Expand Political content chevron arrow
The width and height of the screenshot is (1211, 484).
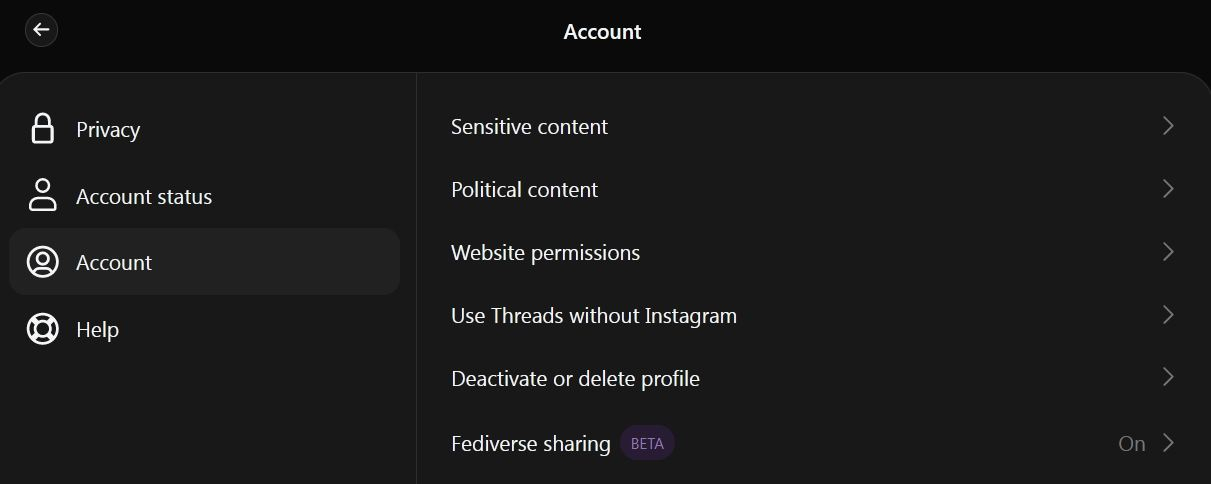pos(1167,189)
